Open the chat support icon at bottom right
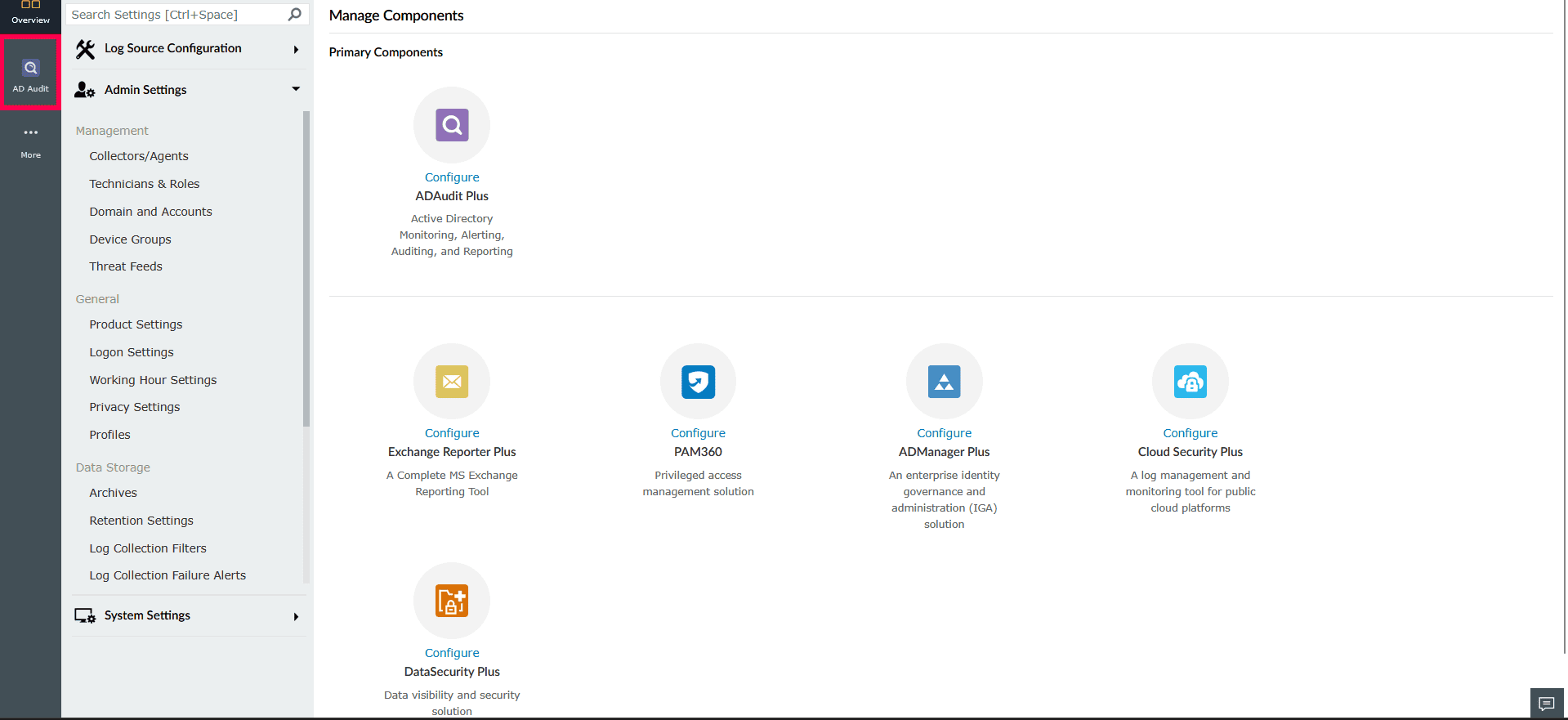The image size is (1568, 720). 1547,703
